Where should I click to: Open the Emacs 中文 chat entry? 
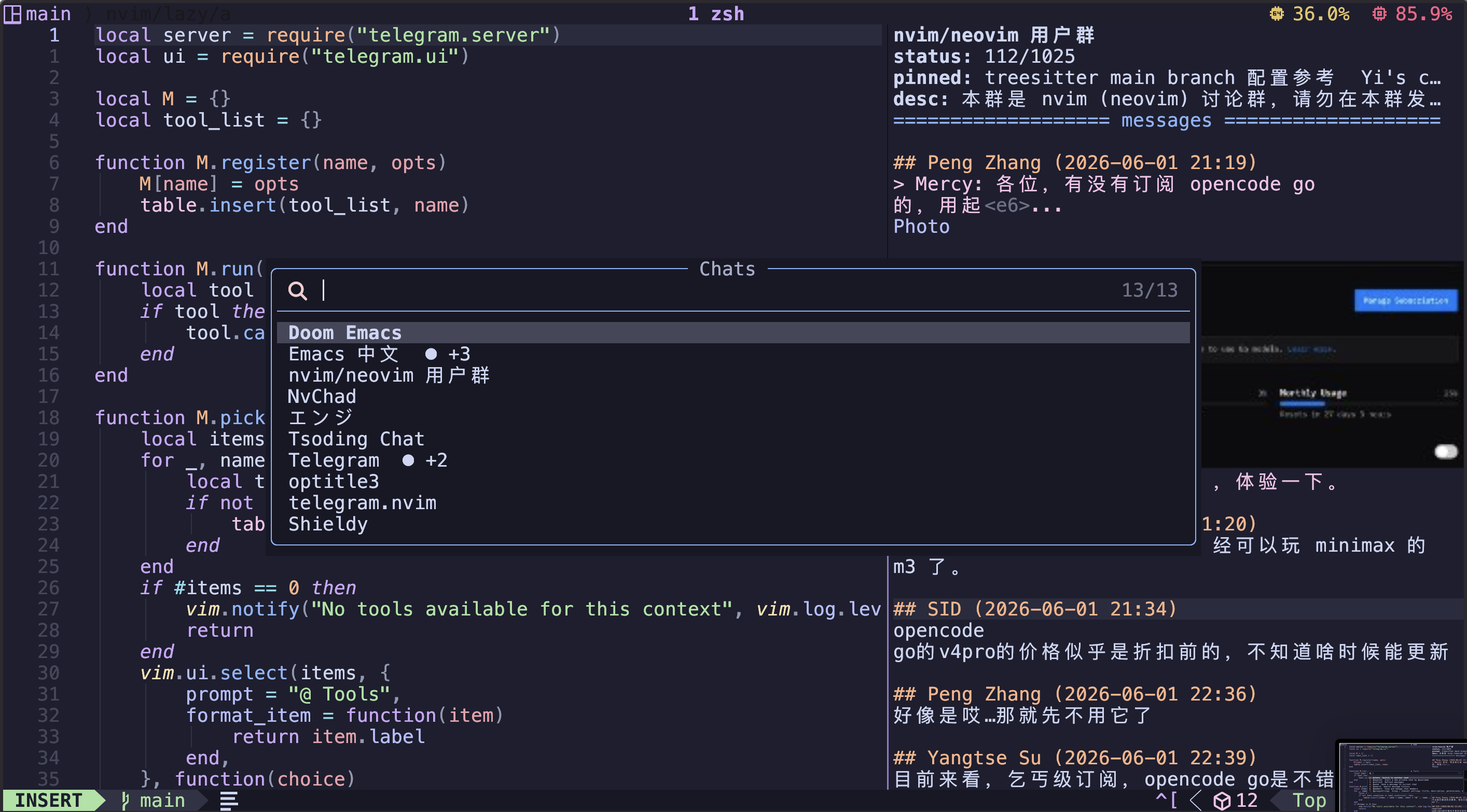click(x=733, y=354)
